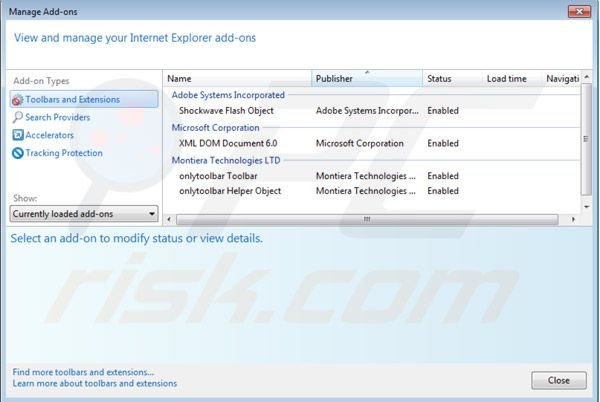Click the Close button

click(559, 381)
